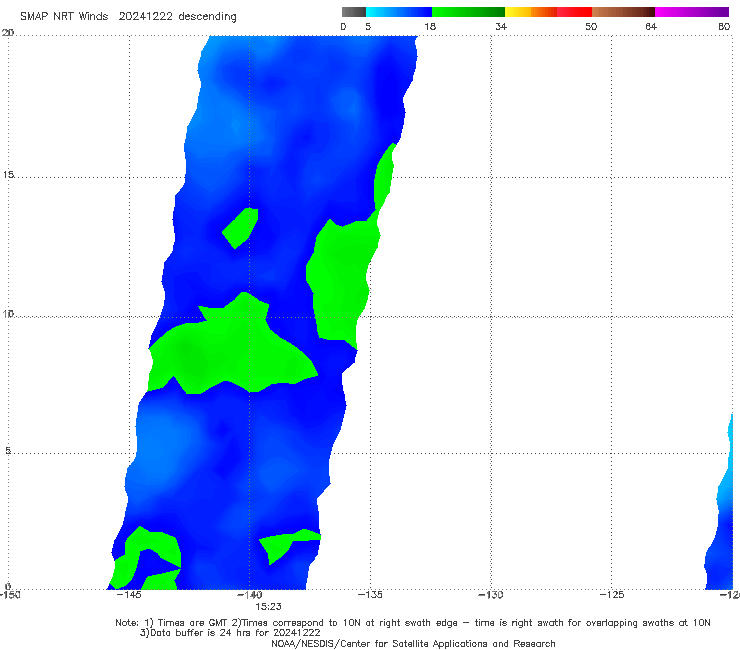
Task: Click the colorbar label 18
Action: tap(430, 26)
